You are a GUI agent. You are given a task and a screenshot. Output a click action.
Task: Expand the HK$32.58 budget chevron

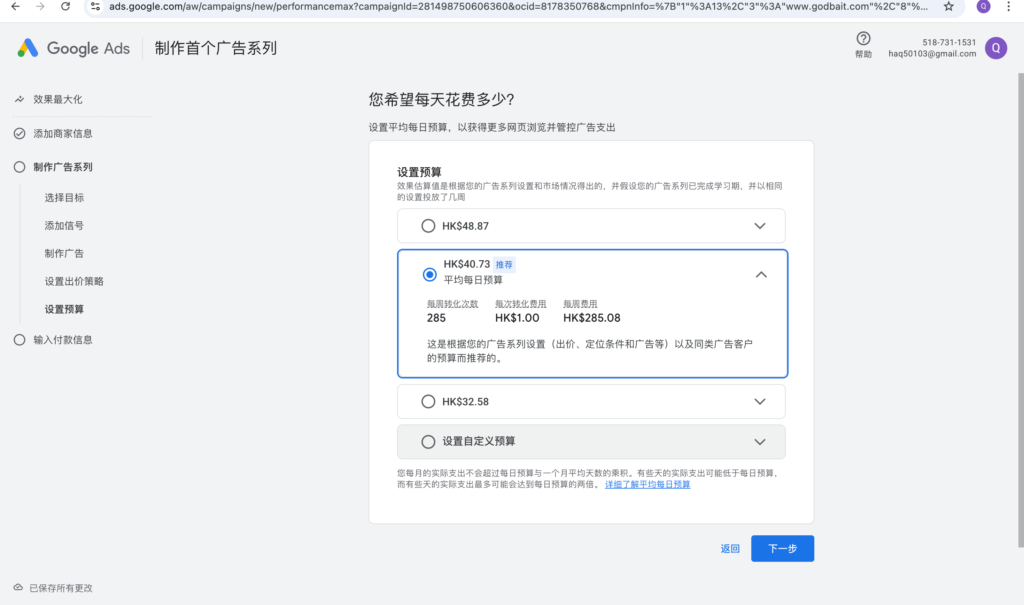[760, 402]
